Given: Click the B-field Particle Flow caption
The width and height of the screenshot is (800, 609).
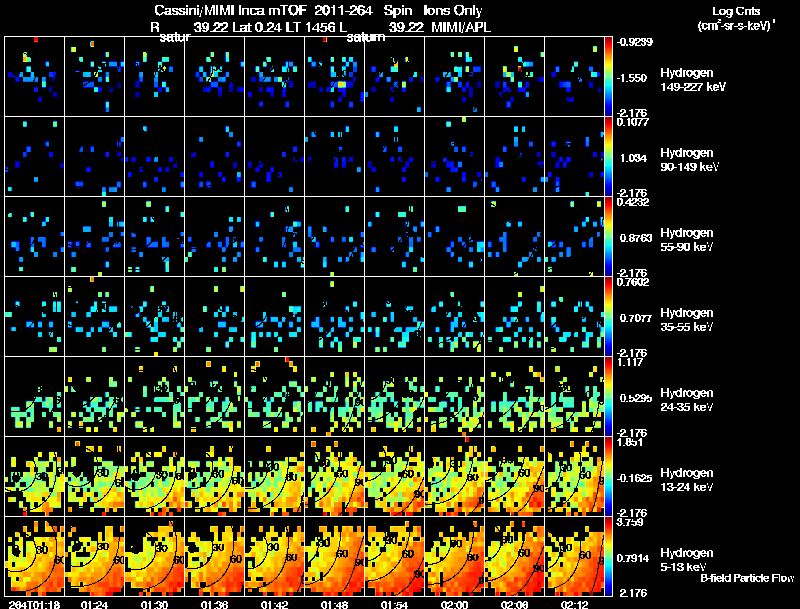Looking at the screenshot, I should [747, 578].
